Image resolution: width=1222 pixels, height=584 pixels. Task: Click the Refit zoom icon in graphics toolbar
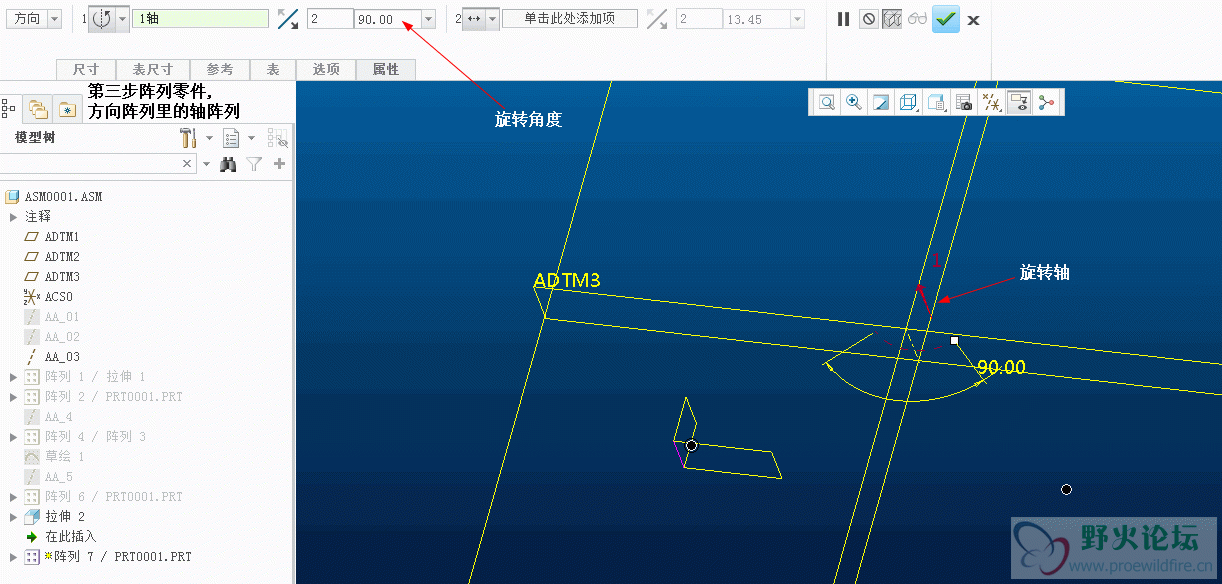827,102
